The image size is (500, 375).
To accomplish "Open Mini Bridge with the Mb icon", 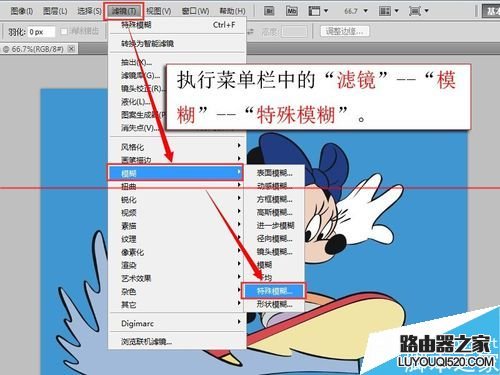I will click(x=292, y=11).
